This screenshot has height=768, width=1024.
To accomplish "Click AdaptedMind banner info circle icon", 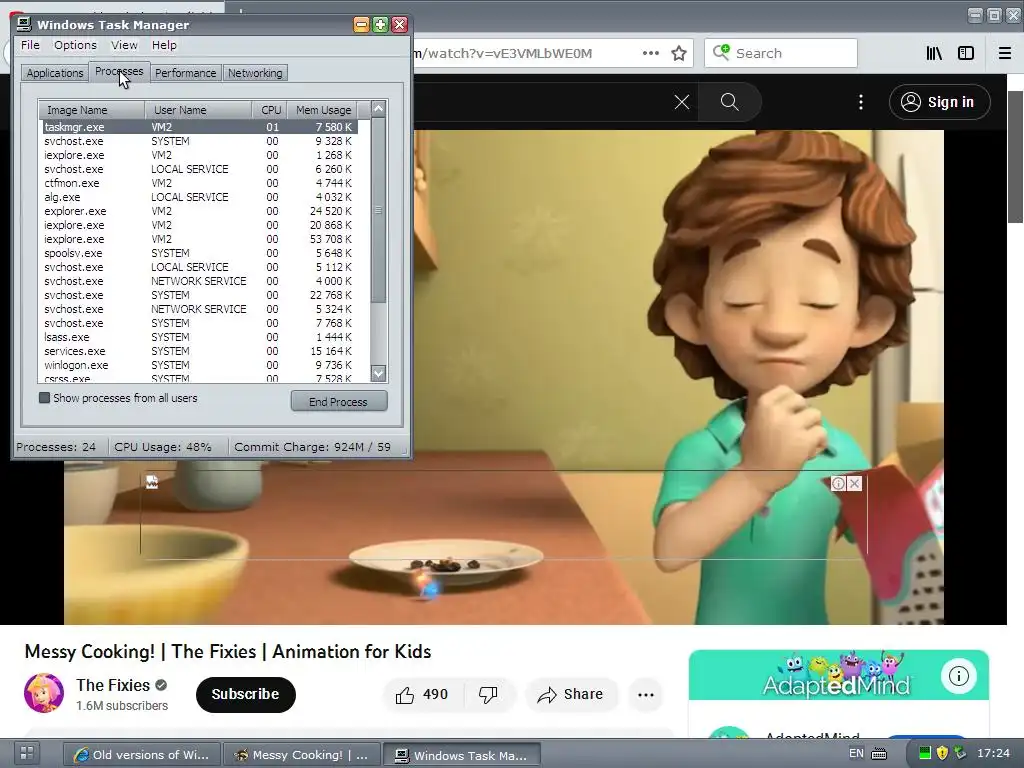I will [959, 676].
